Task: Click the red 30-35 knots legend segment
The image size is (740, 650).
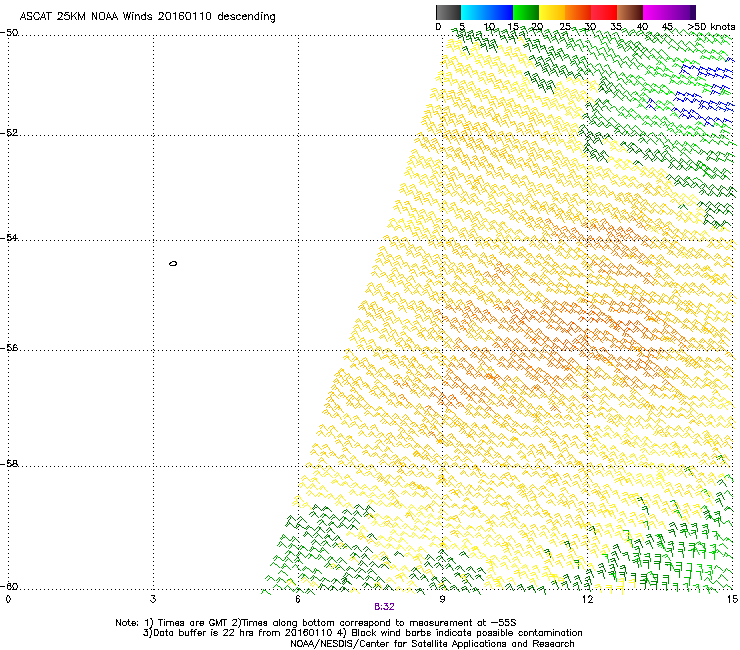Action: tap(604, 12)
